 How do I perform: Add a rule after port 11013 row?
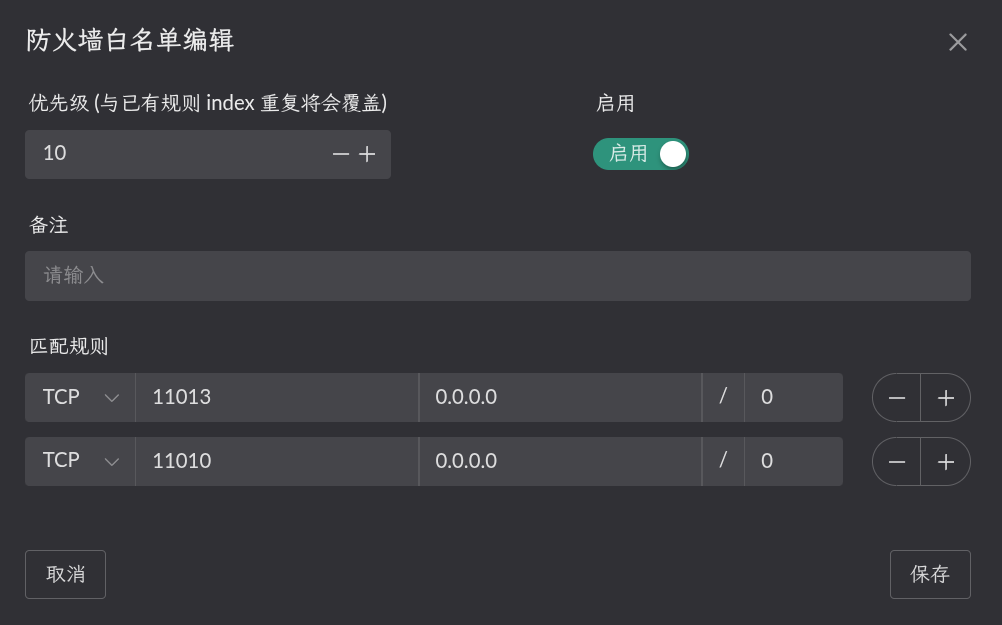[x=946, y=398]
